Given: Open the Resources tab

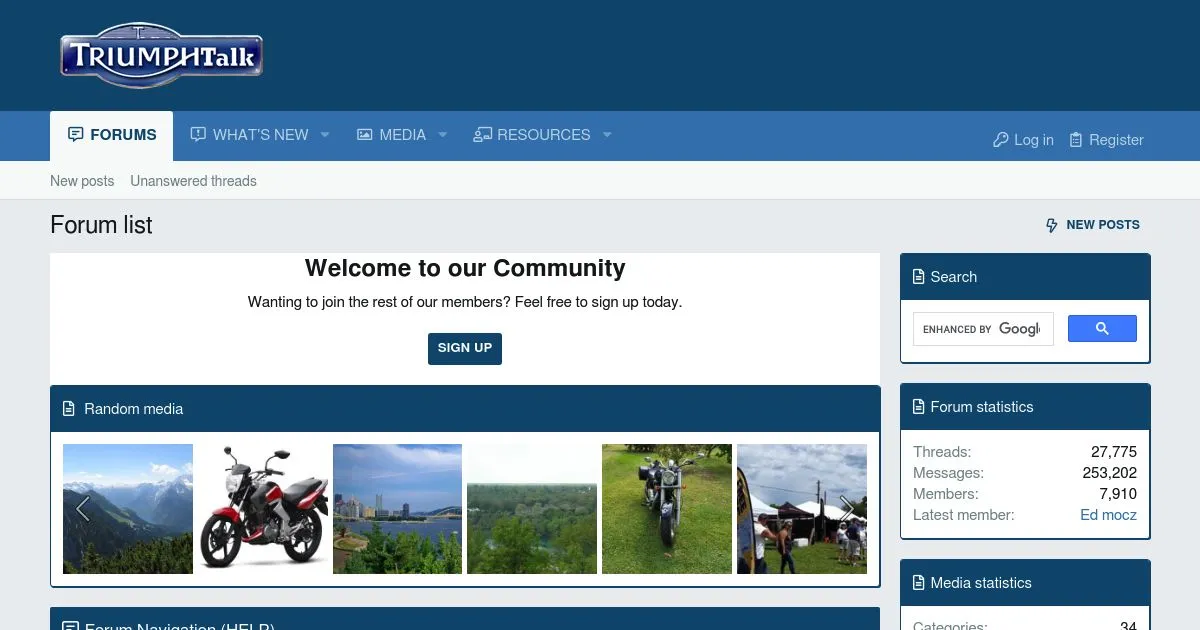Looking at the screenshot, I should 532,135.
